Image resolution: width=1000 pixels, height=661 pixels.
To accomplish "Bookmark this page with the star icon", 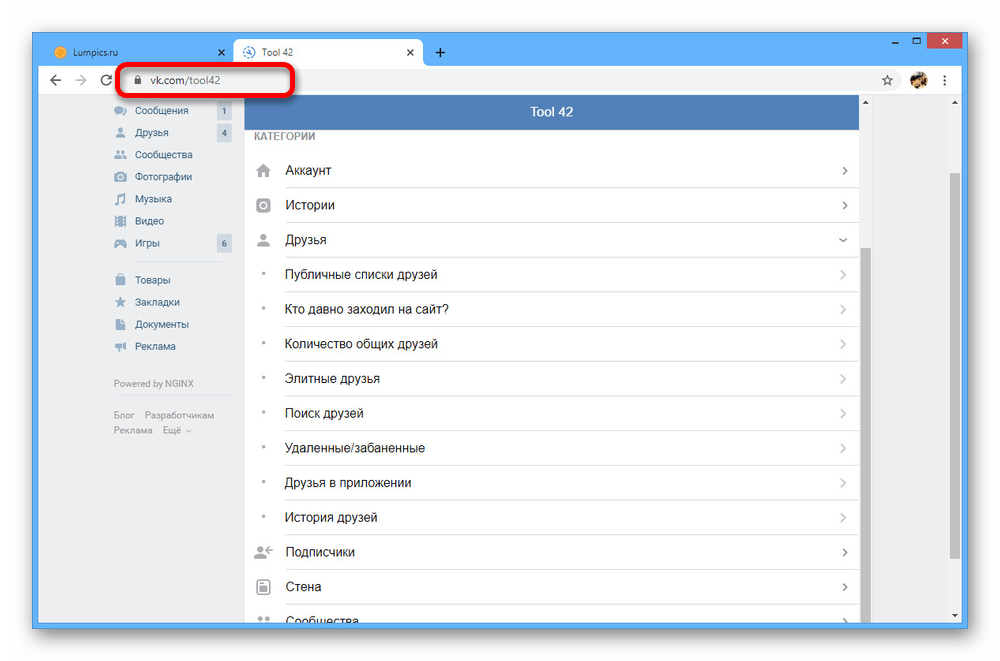I will (887, 80).
